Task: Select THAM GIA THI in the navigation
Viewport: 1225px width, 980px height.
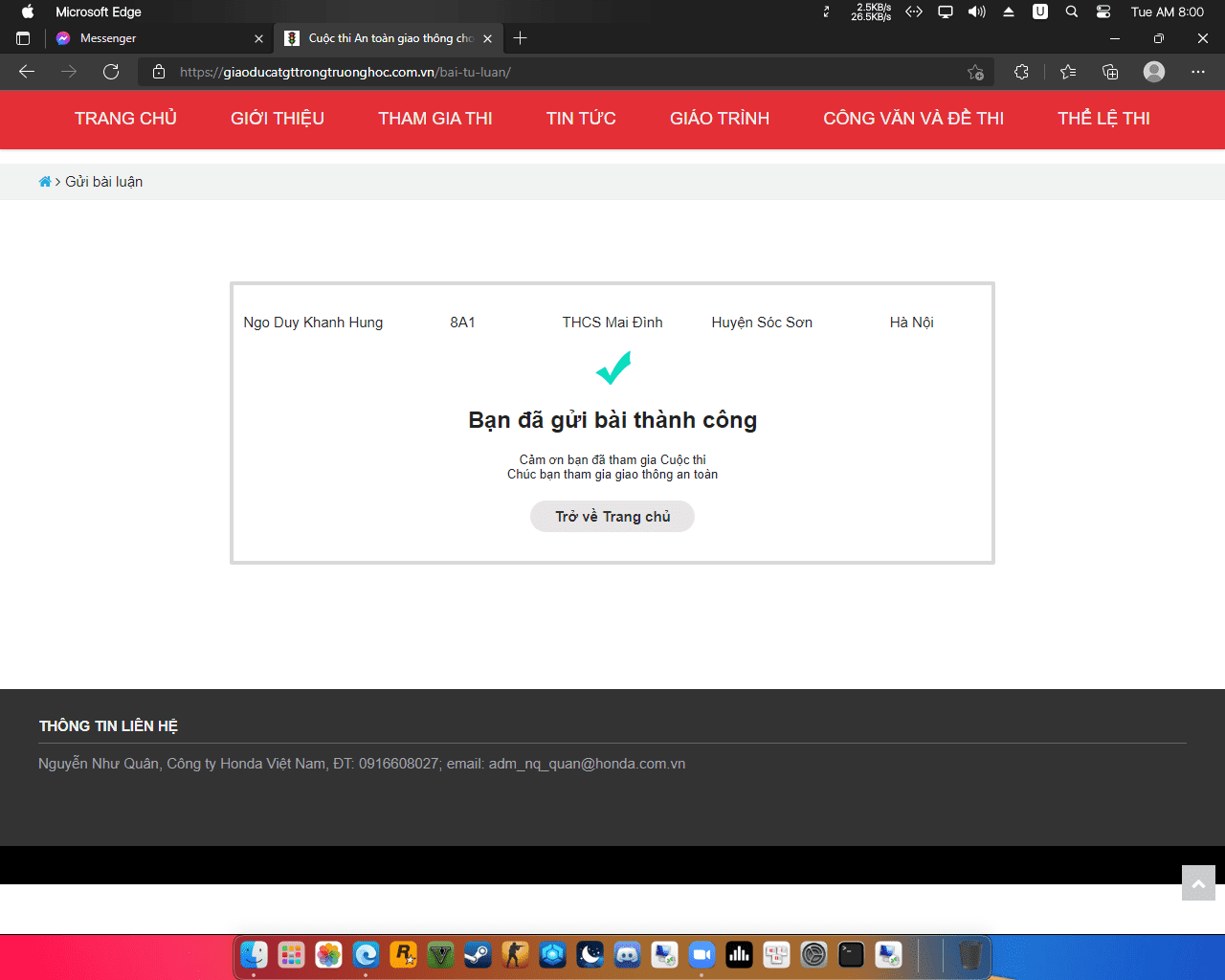Action: pos(435,119)
